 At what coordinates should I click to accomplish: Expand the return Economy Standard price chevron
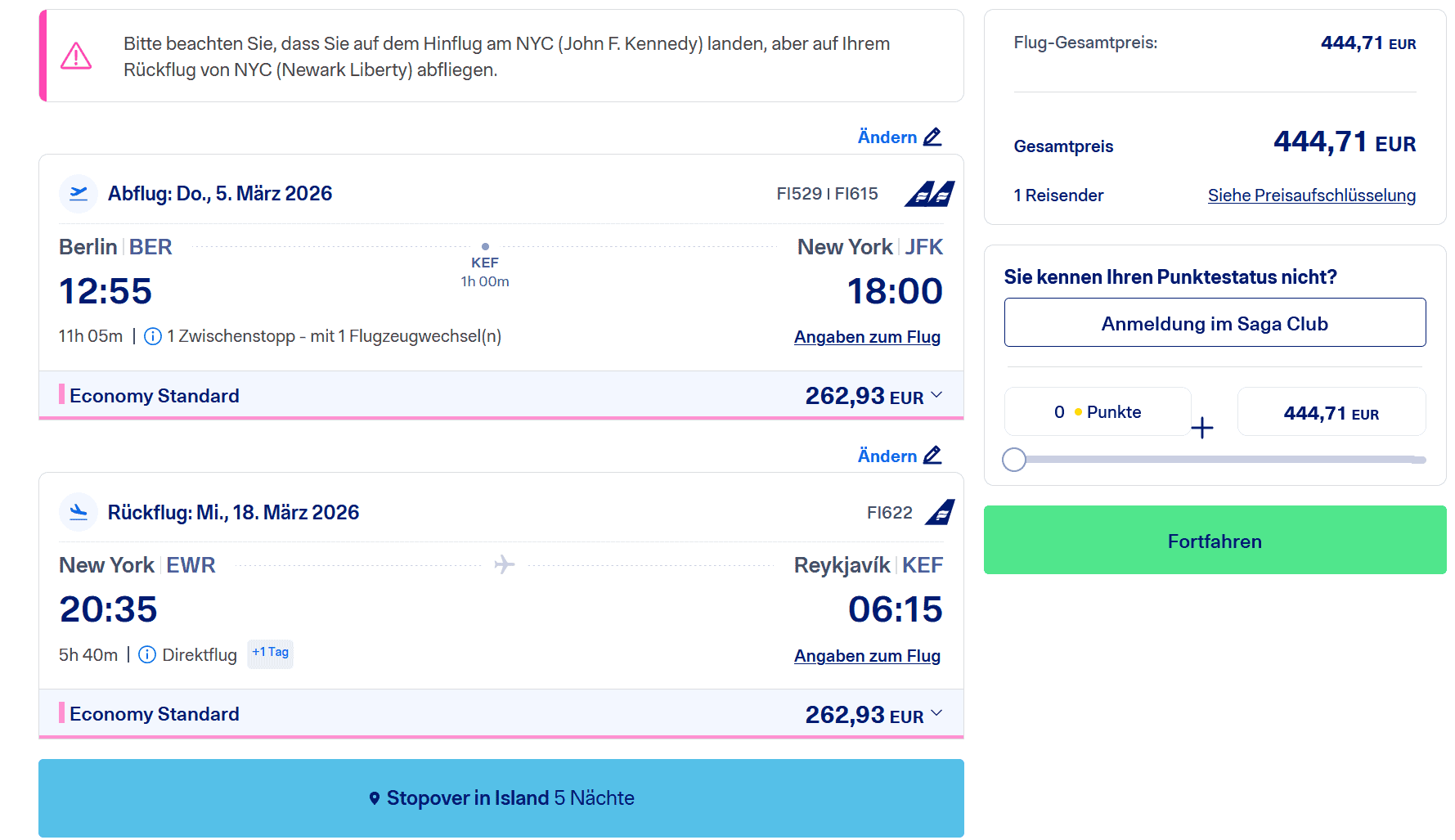937,713
